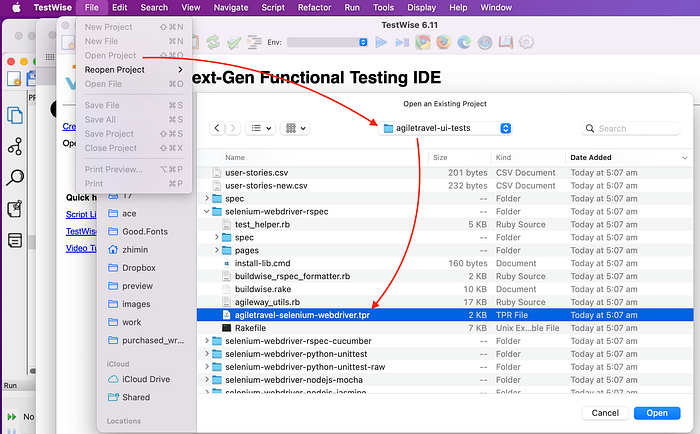Click the source control branch icon in sidebar
Image resolution: width=700 pixels, height=434 pixels.
[15, 146]
